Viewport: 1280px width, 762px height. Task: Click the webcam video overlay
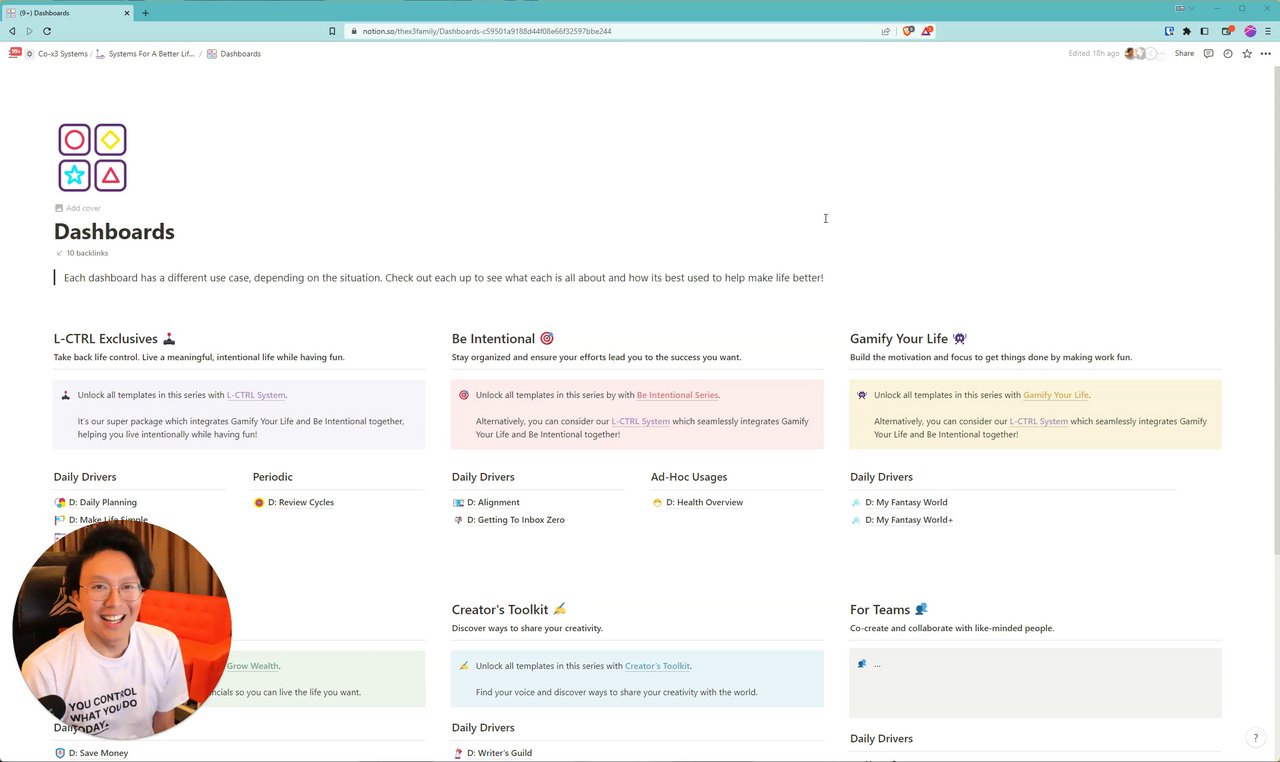[122, 630]
